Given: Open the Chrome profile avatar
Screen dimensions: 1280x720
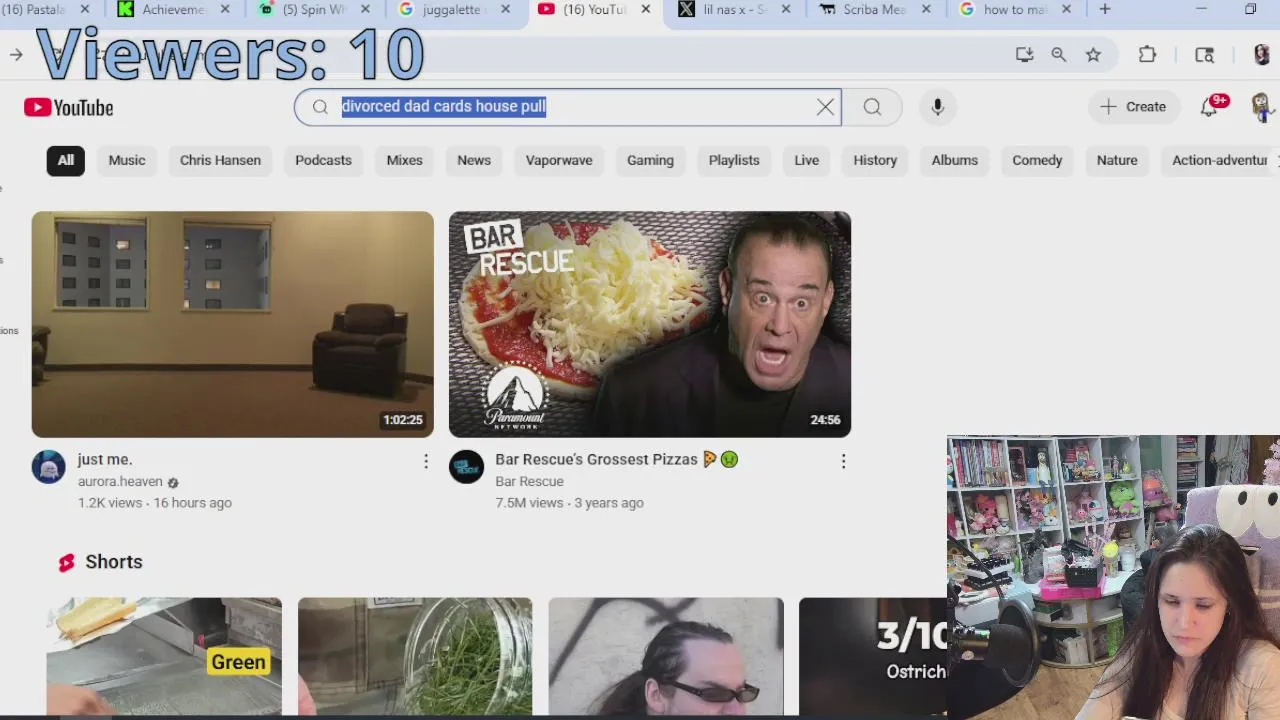Looking at the screenshot, I should (1261, 55).
